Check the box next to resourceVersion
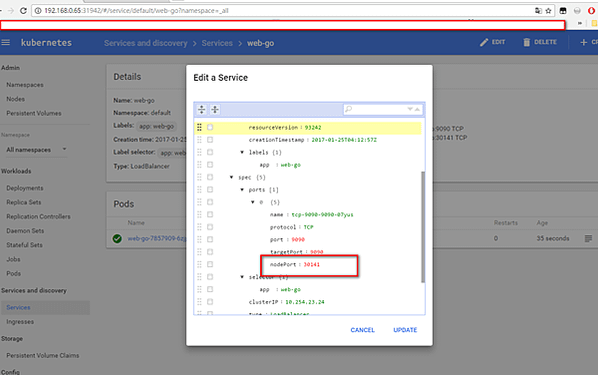The width and height of the screenshot is (598, 375). pyautogui.click(x=210, y=127)
